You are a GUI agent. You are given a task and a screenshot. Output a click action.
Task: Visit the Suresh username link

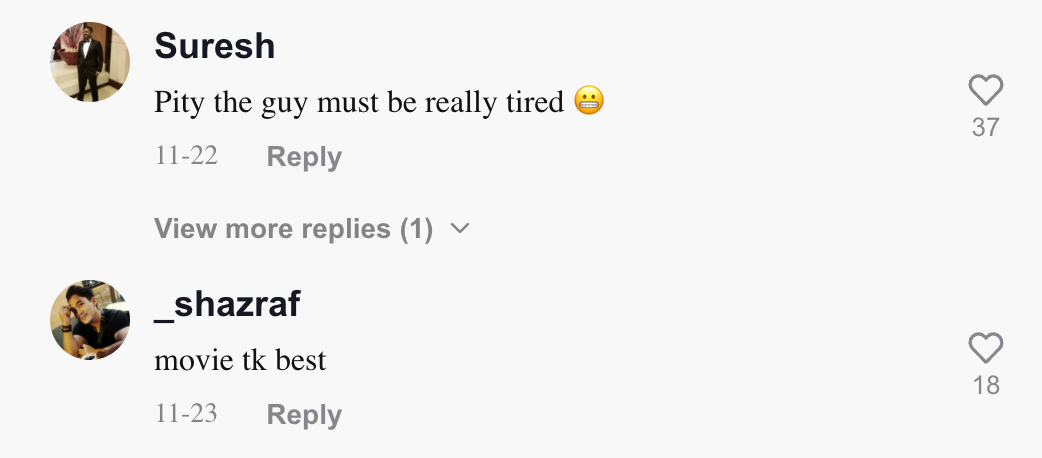click(x=215, y=46)
